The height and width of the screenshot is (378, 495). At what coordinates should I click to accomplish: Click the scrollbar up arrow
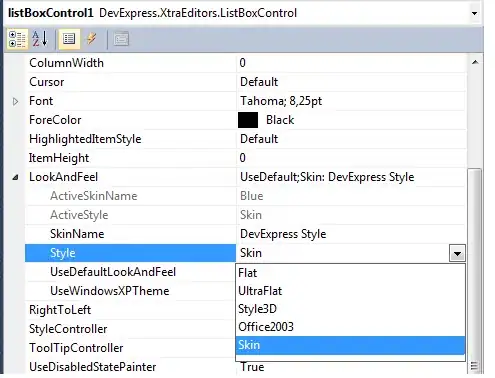click(475, 62)
